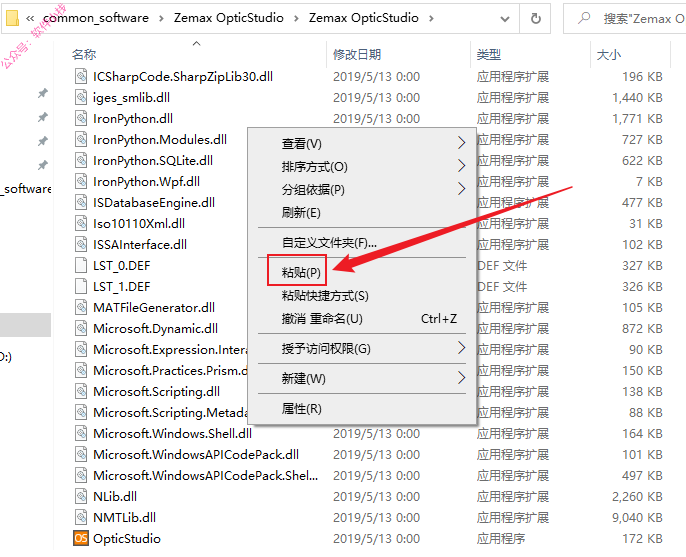The width and height of the screenshot is (686, 557).
Task: Click the IronPython.Wpf.dll file icon
Action: (x=81, y=182)
